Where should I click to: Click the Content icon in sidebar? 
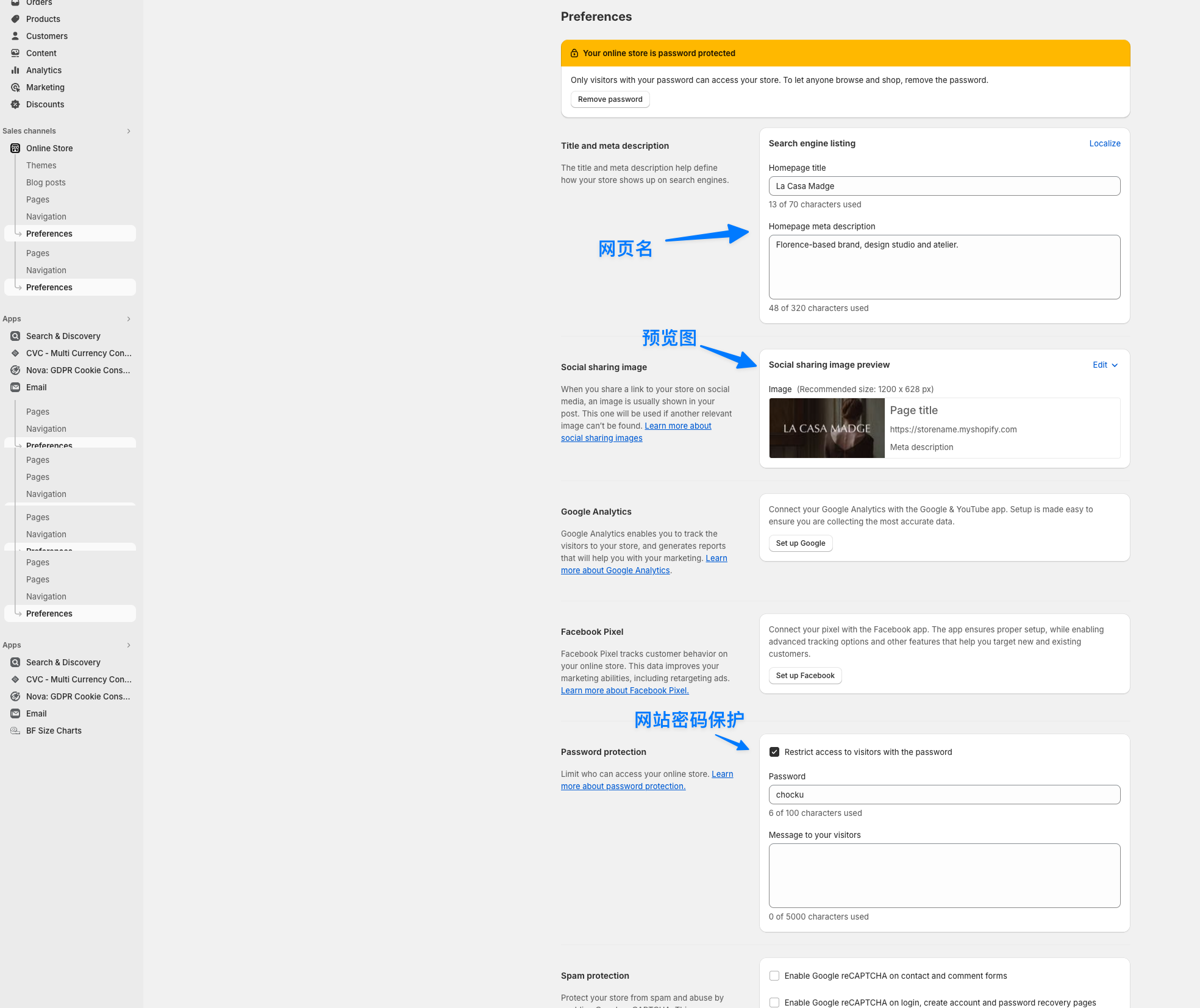15,53
